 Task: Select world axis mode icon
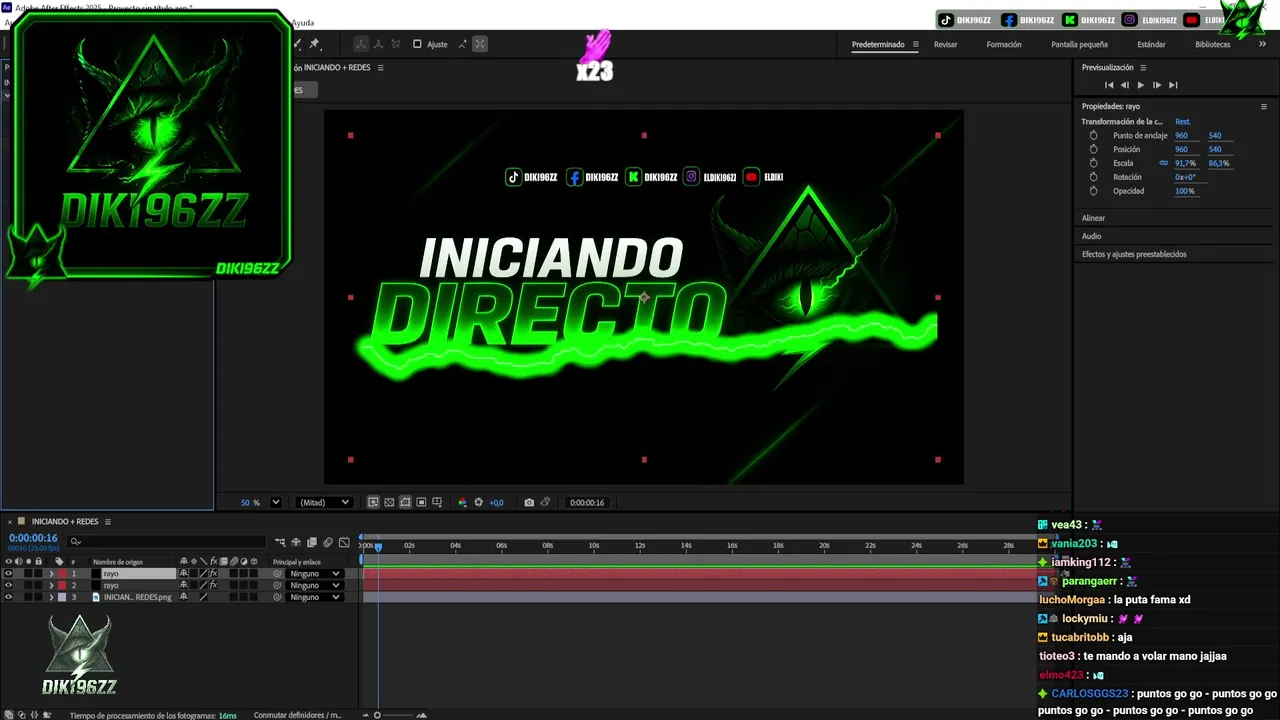pos(378,44)
